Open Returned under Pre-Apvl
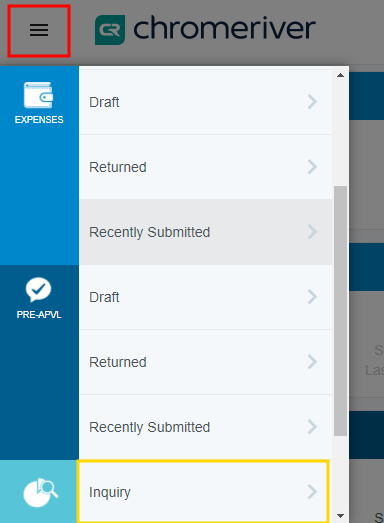This screenshot has width=384, height=523. [206, 362]
